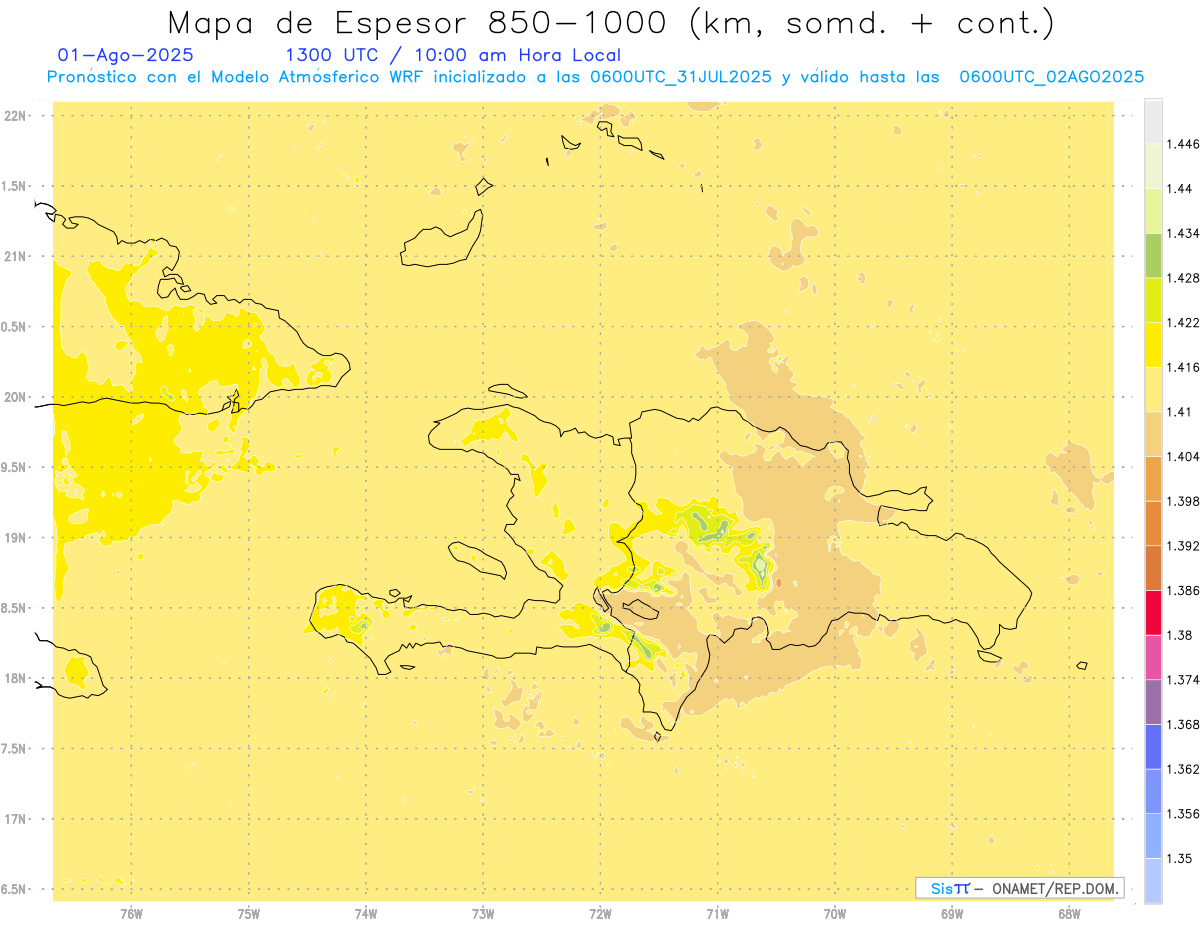Click the "Sis - ONAMET/REP.DOM." credit box

coord(1020,888)
